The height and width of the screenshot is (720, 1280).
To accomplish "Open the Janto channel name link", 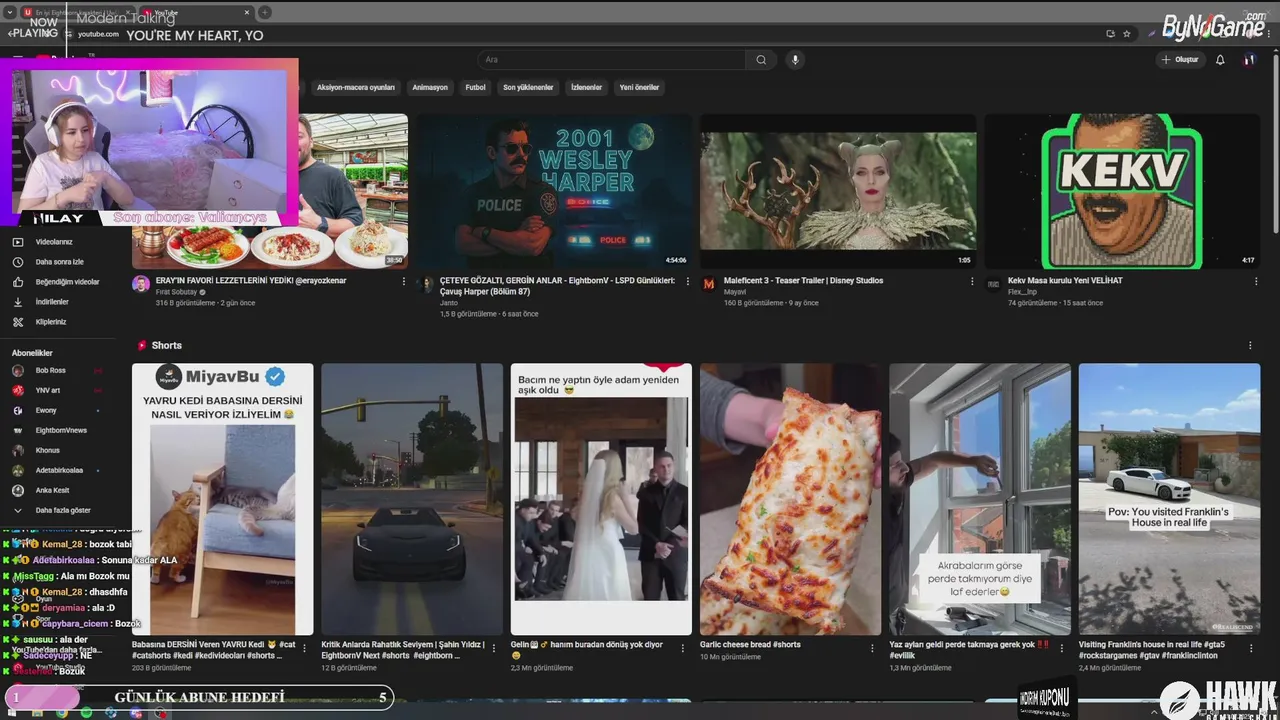I will [x=449, y=303].
